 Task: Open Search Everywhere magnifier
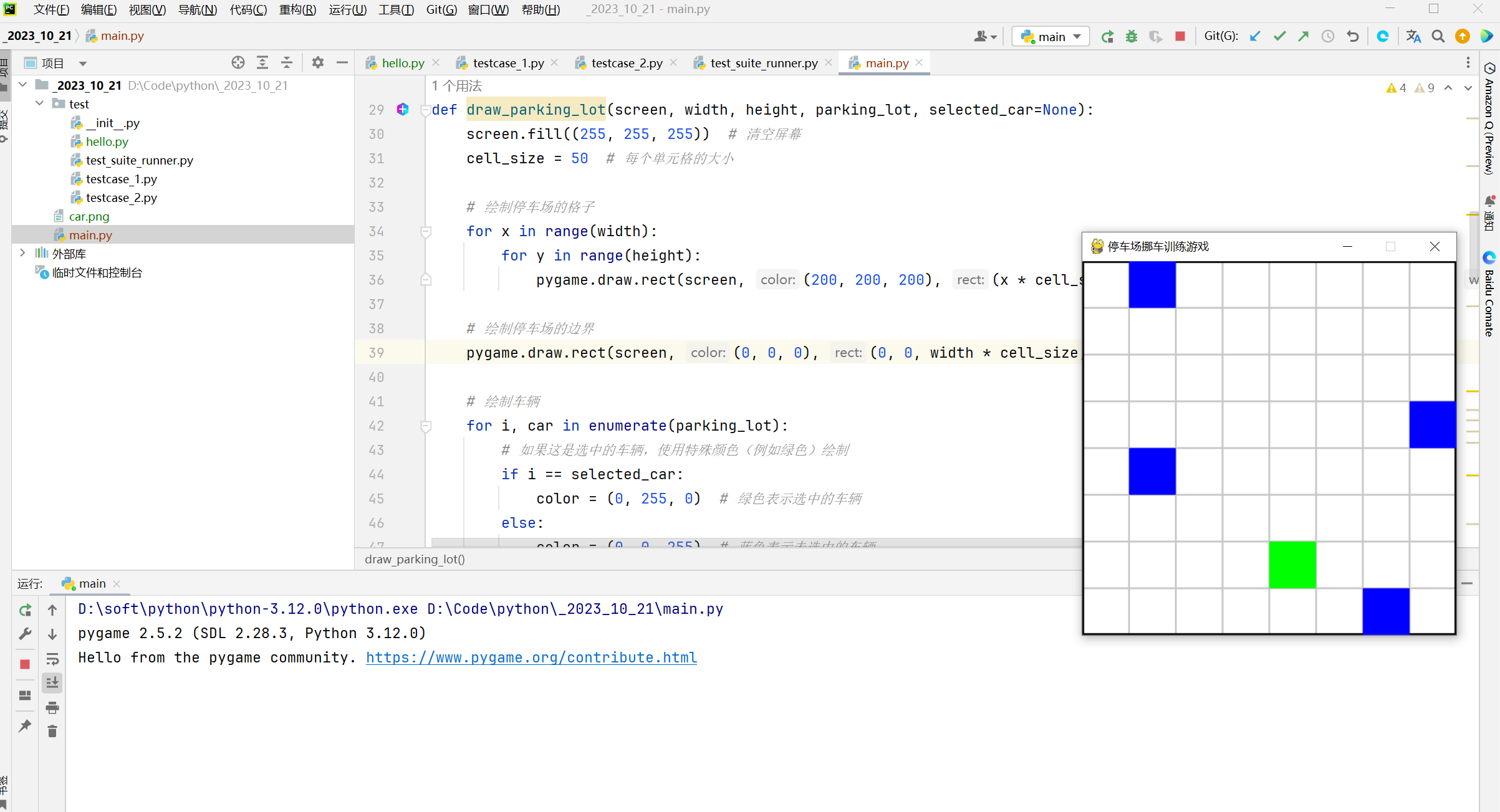(x=1438, y=37)
